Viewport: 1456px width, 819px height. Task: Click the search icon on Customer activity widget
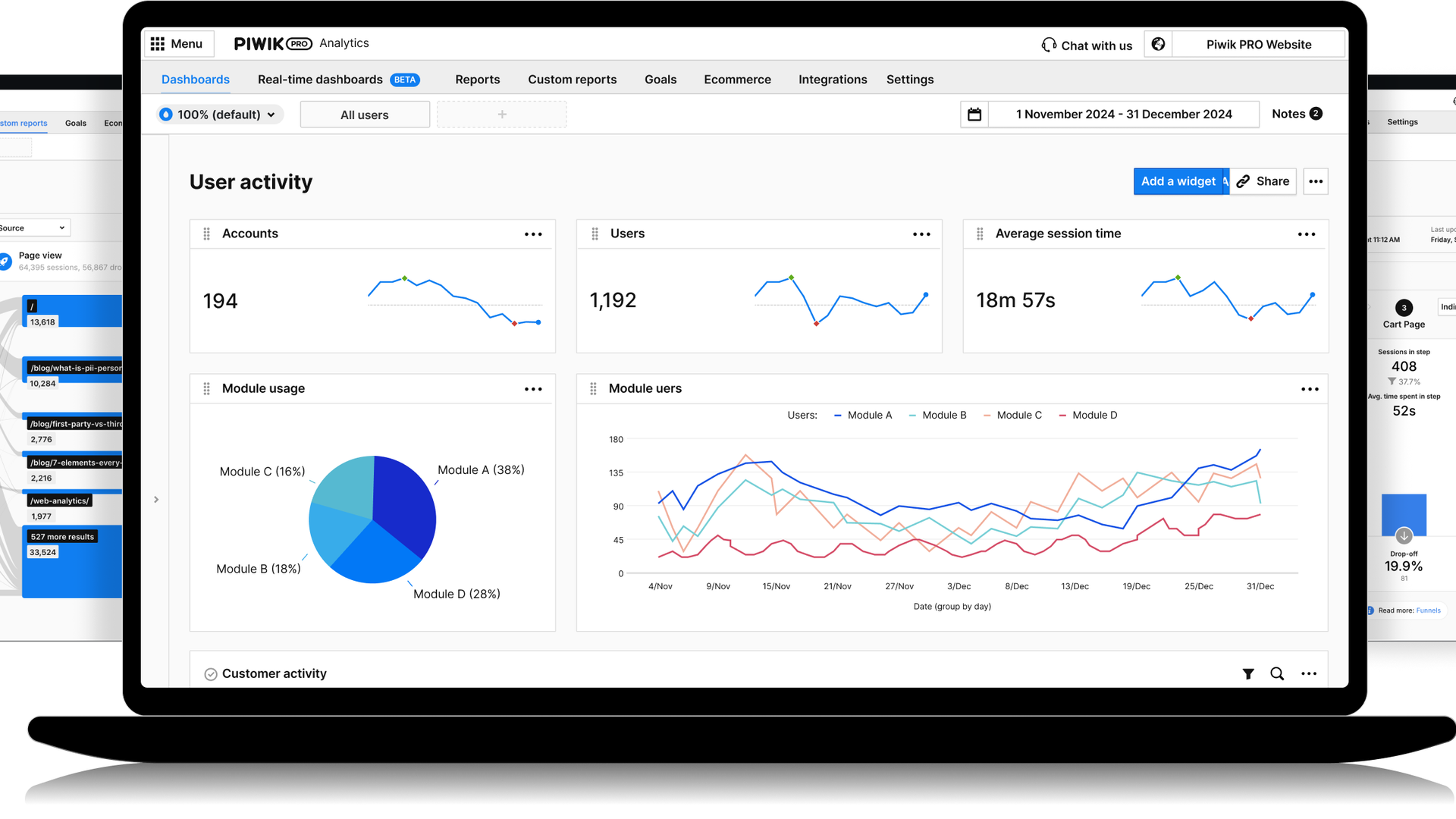point(1277,673)
